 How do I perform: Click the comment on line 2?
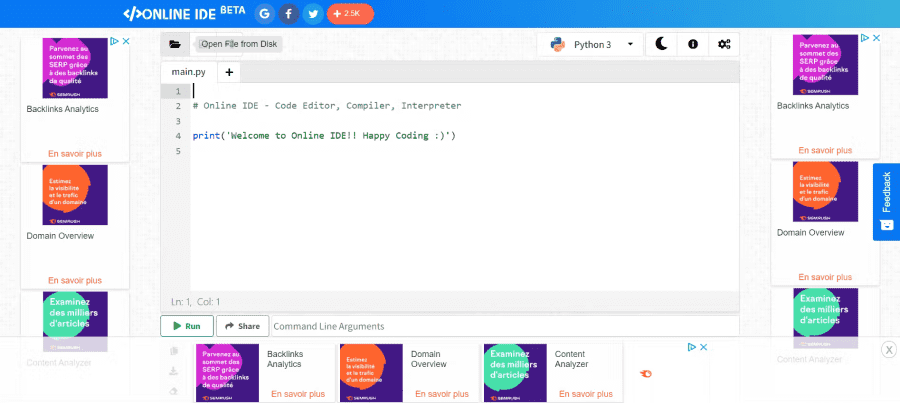pyautogui.click(x=327, y=106)
